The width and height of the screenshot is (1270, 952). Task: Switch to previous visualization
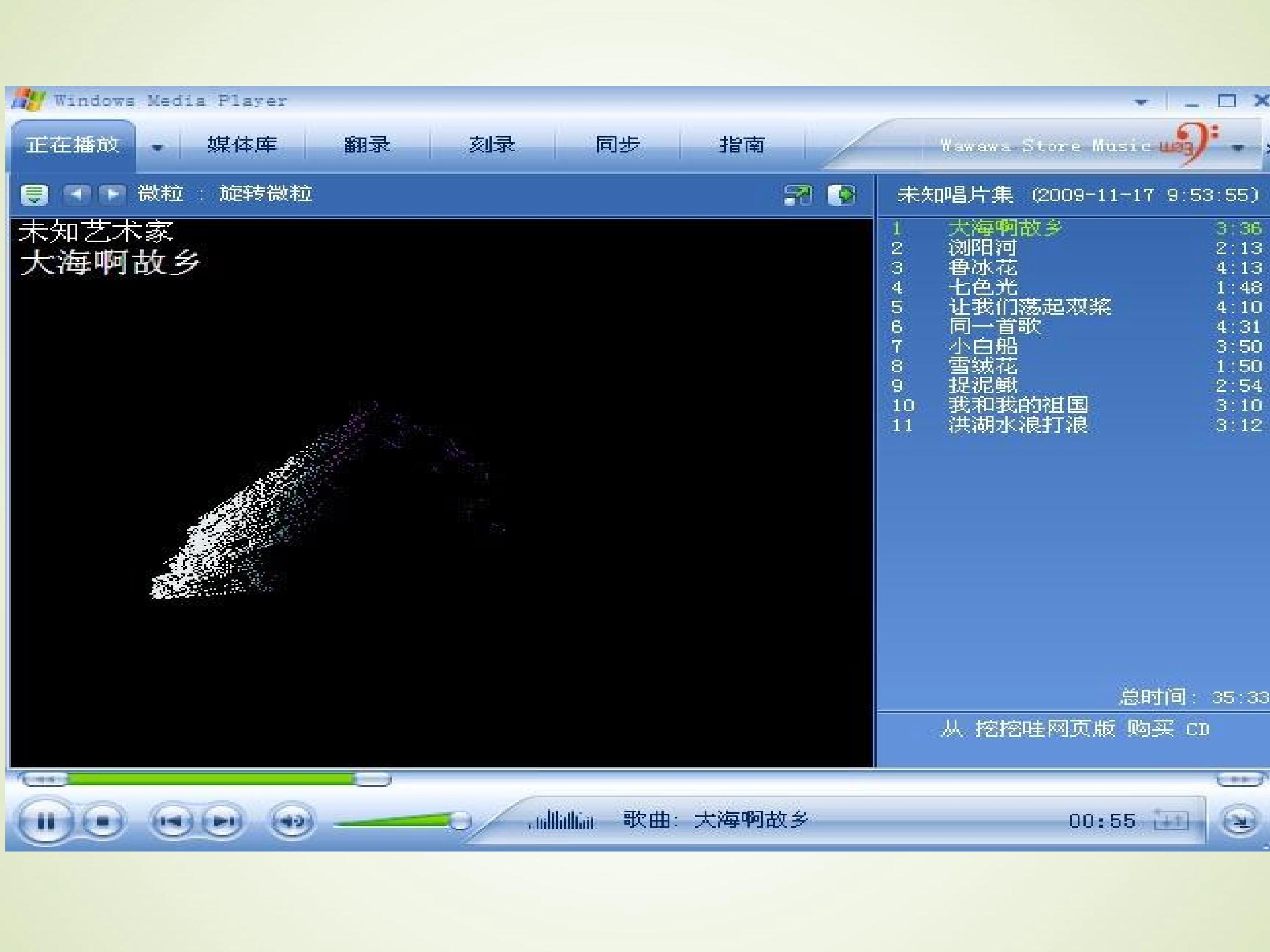(77, 194)
